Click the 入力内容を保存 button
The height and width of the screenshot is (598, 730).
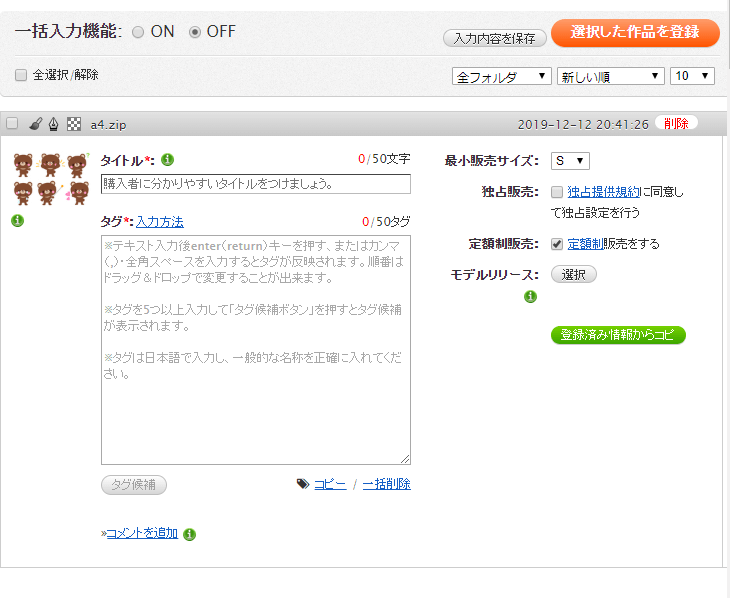pyautogui.click(x=494, y=38)
